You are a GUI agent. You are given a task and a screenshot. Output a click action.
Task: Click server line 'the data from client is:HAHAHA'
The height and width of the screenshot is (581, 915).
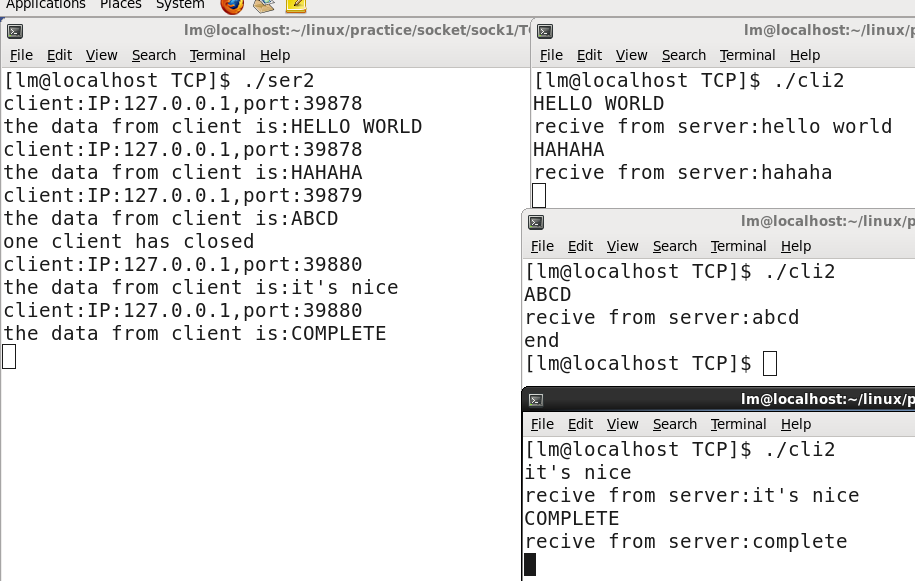[x=183, y=173]
